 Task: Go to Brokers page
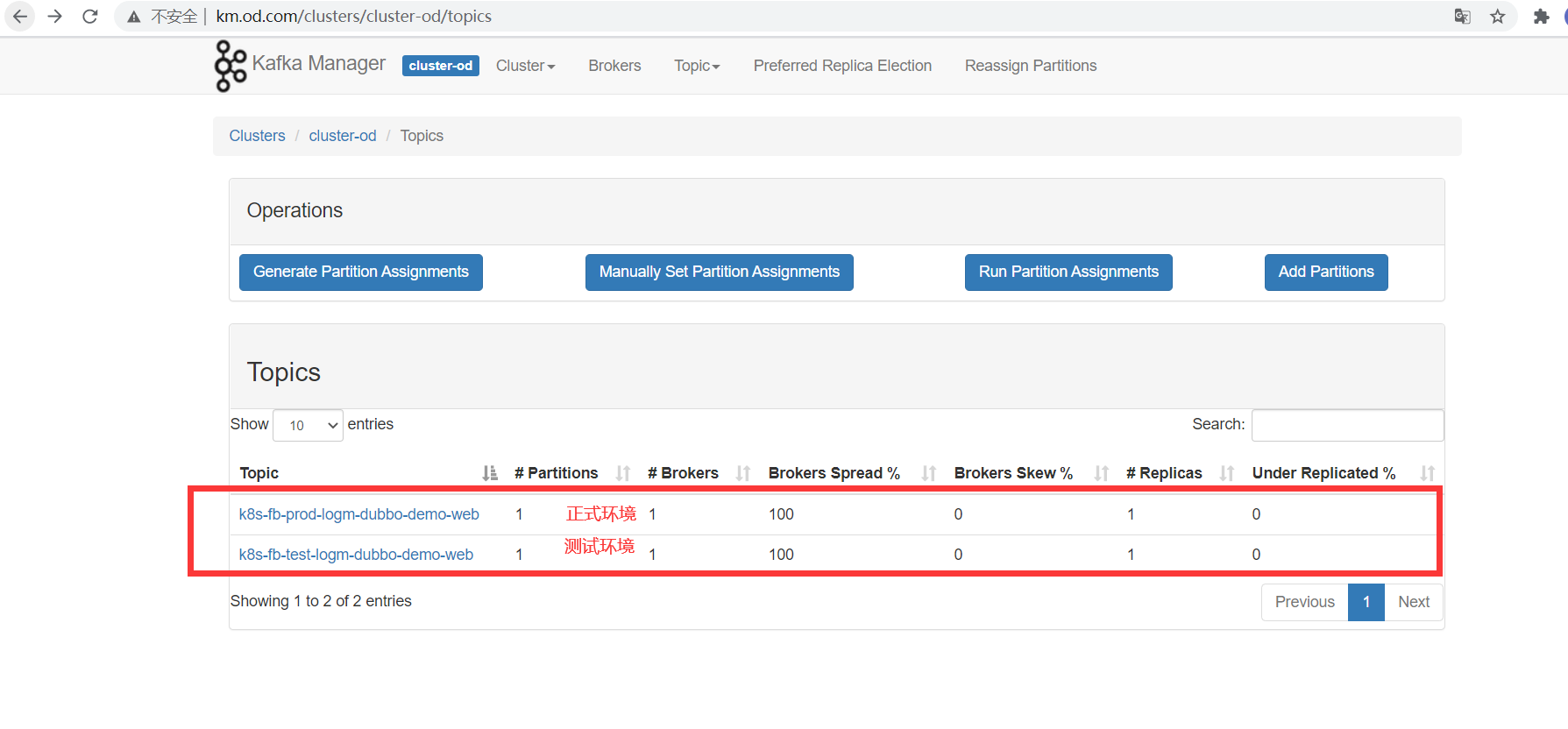[x=614, y=66]
